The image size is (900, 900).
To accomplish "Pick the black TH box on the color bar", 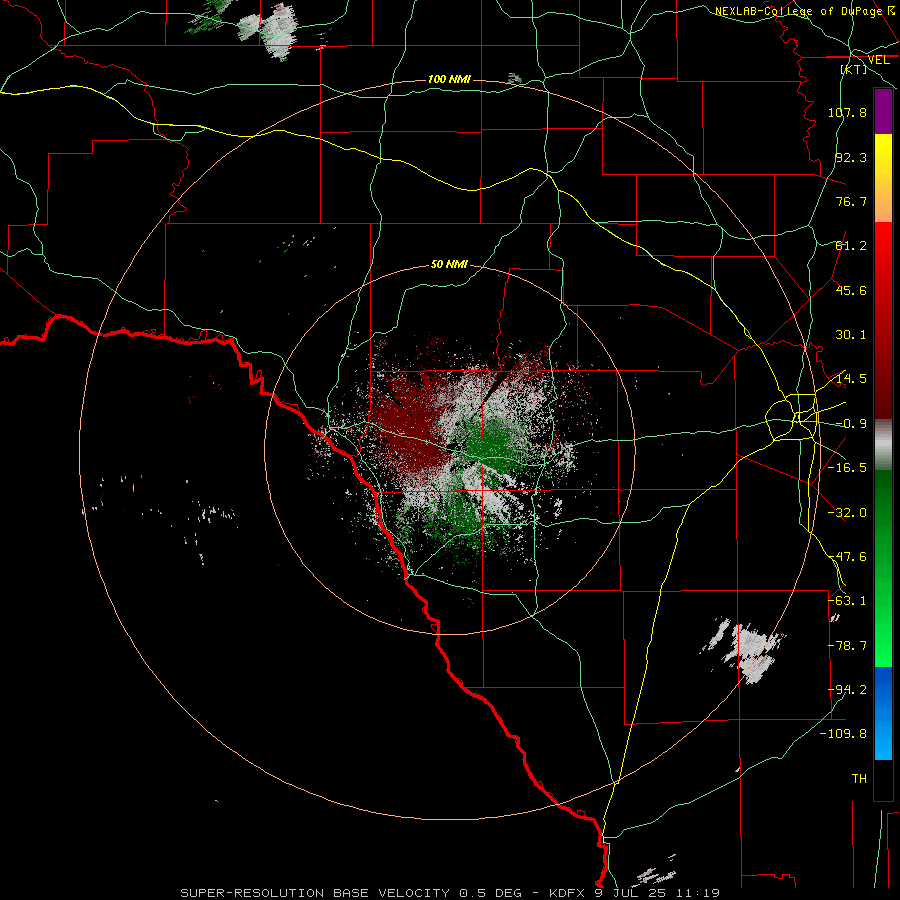I will 883,780.
